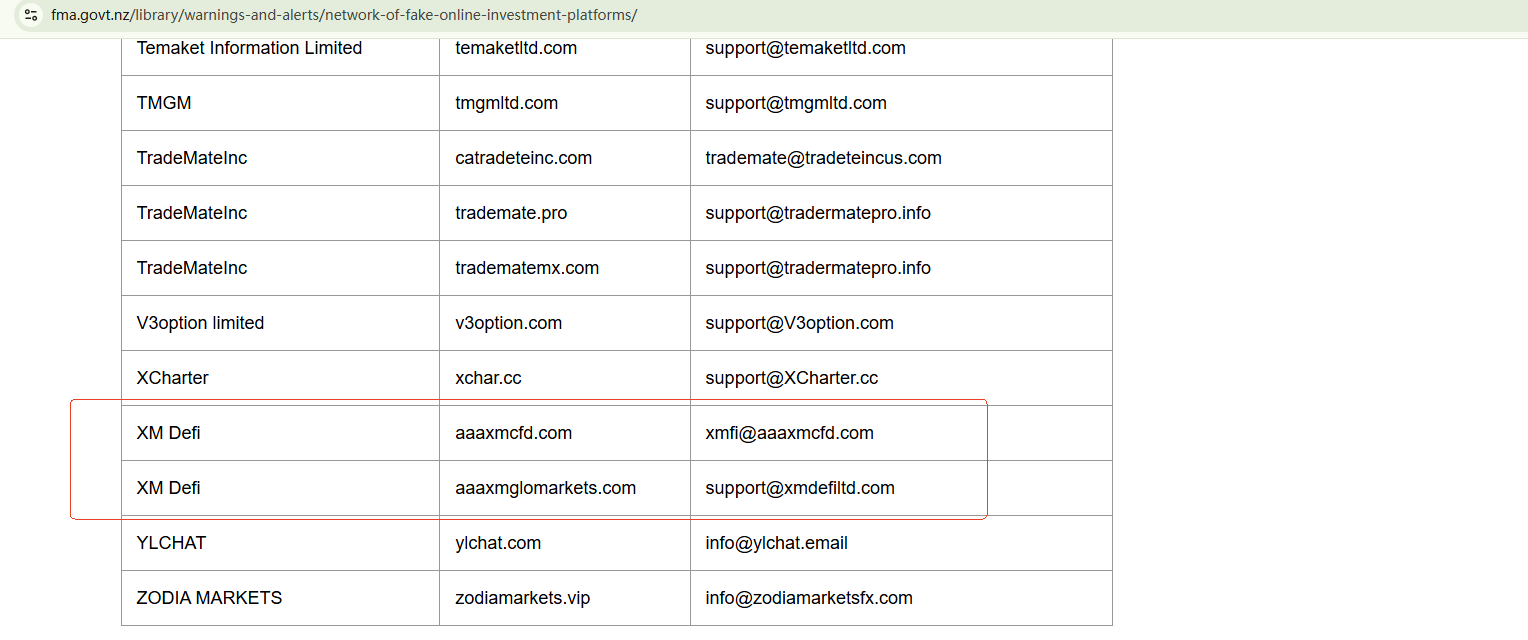Image resolution: width=1528 pixels, height=640 pixels.
Task: Select XM Defi in the aaaxmglomarkets.com row
Action: coord(280,488)
